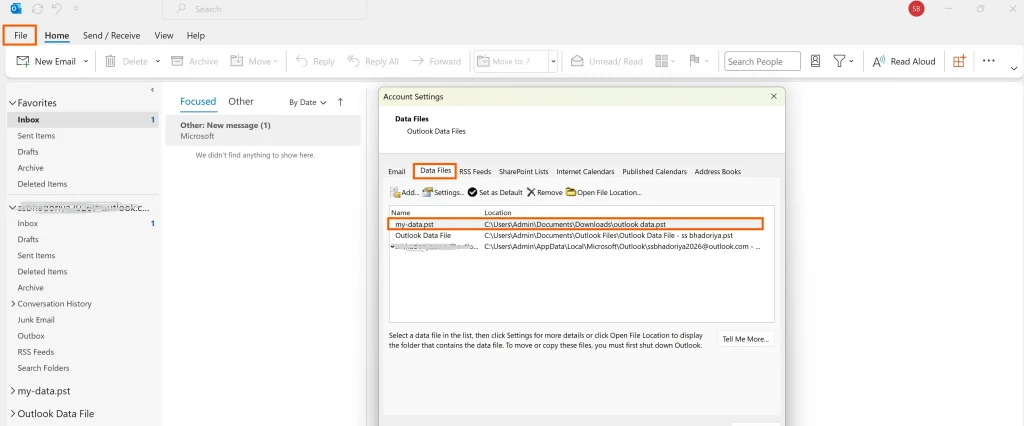The image size is (1024, 426).
Task: Open the SB account avatar
Action: [916, 8]
